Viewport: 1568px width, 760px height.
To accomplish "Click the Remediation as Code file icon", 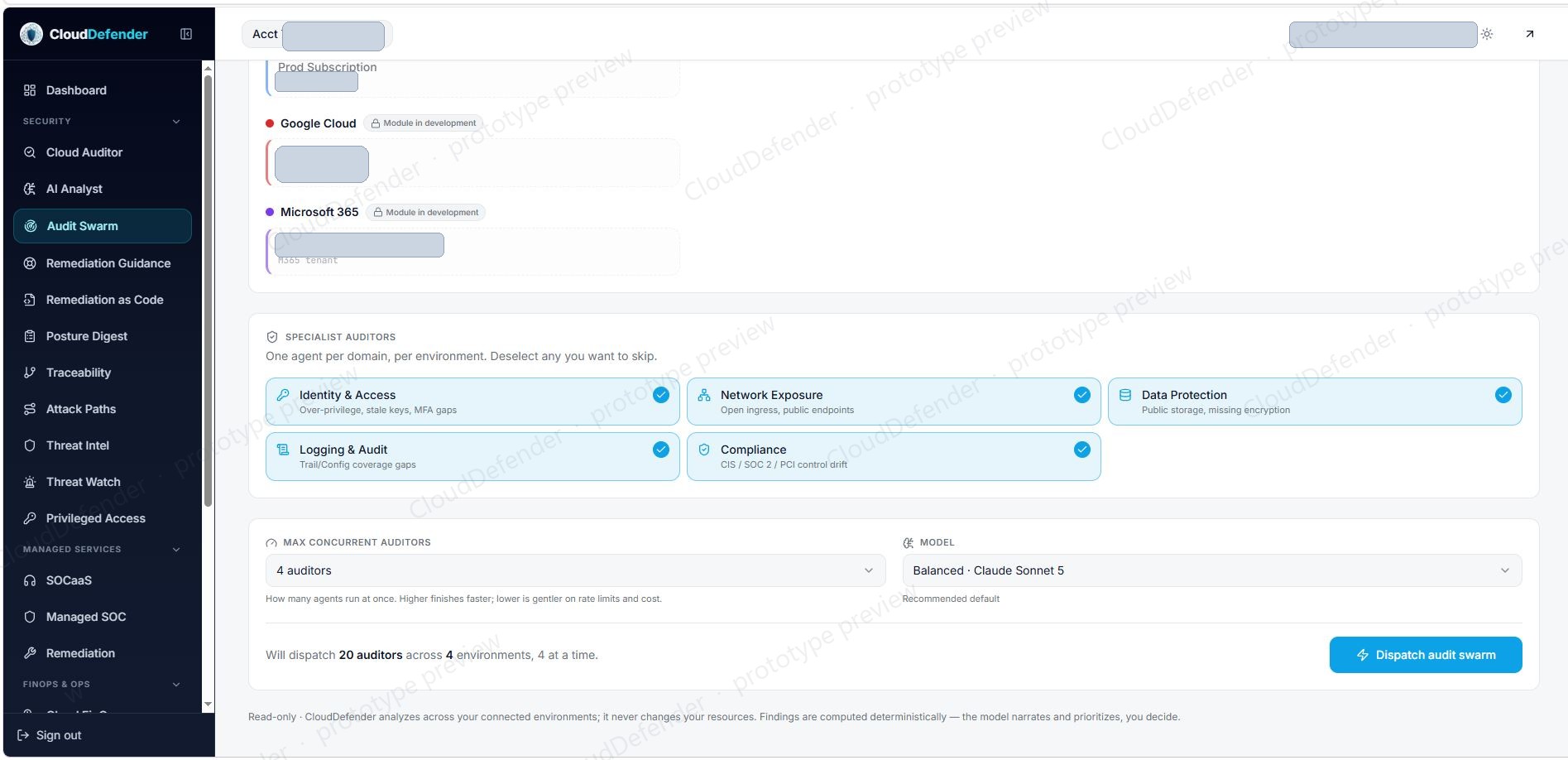I will point(30,300).
